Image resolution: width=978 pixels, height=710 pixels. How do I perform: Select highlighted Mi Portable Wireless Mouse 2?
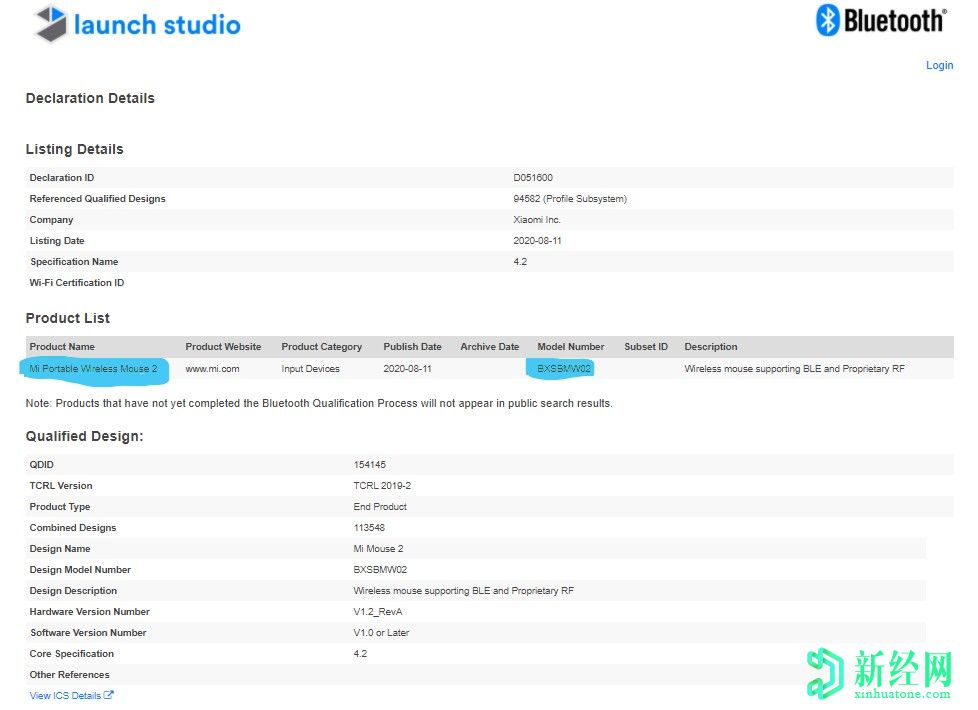[x=93, y=369]
